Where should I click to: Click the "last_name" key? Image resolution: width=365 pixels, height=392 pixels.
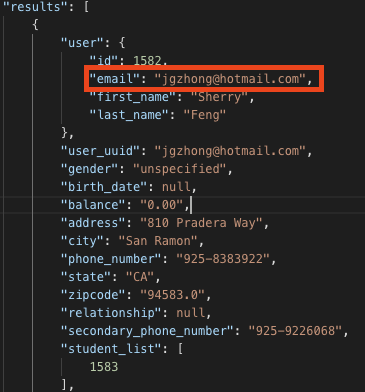pos(129,115)
